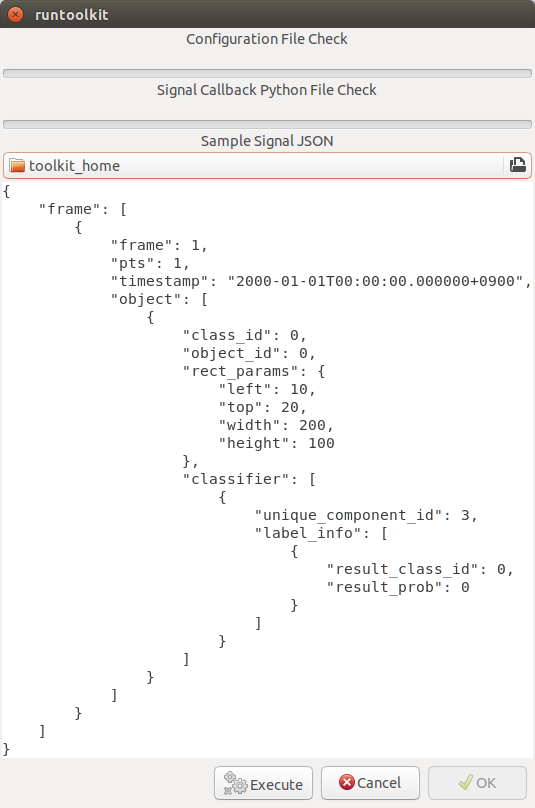Viewport: 535px width, 808px height.
Task: Click the Signal Callback Python File Check bar
Action: tap(267, 125)
